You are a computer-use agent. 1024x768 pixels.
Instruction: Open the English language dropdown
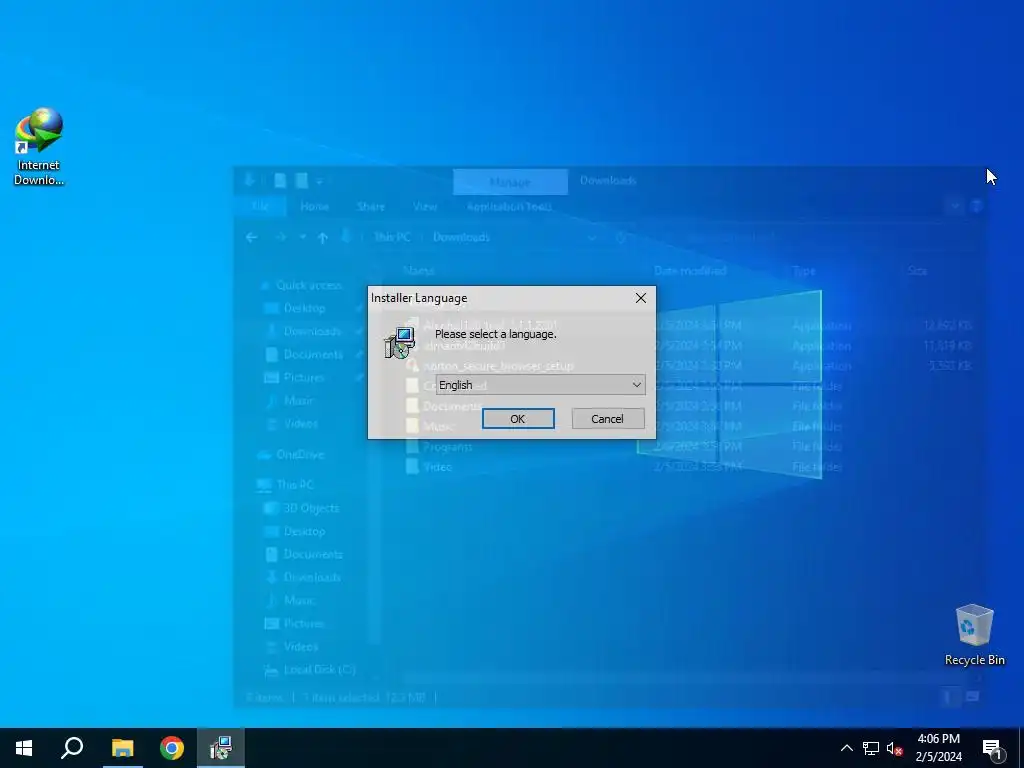coord(540,385)
